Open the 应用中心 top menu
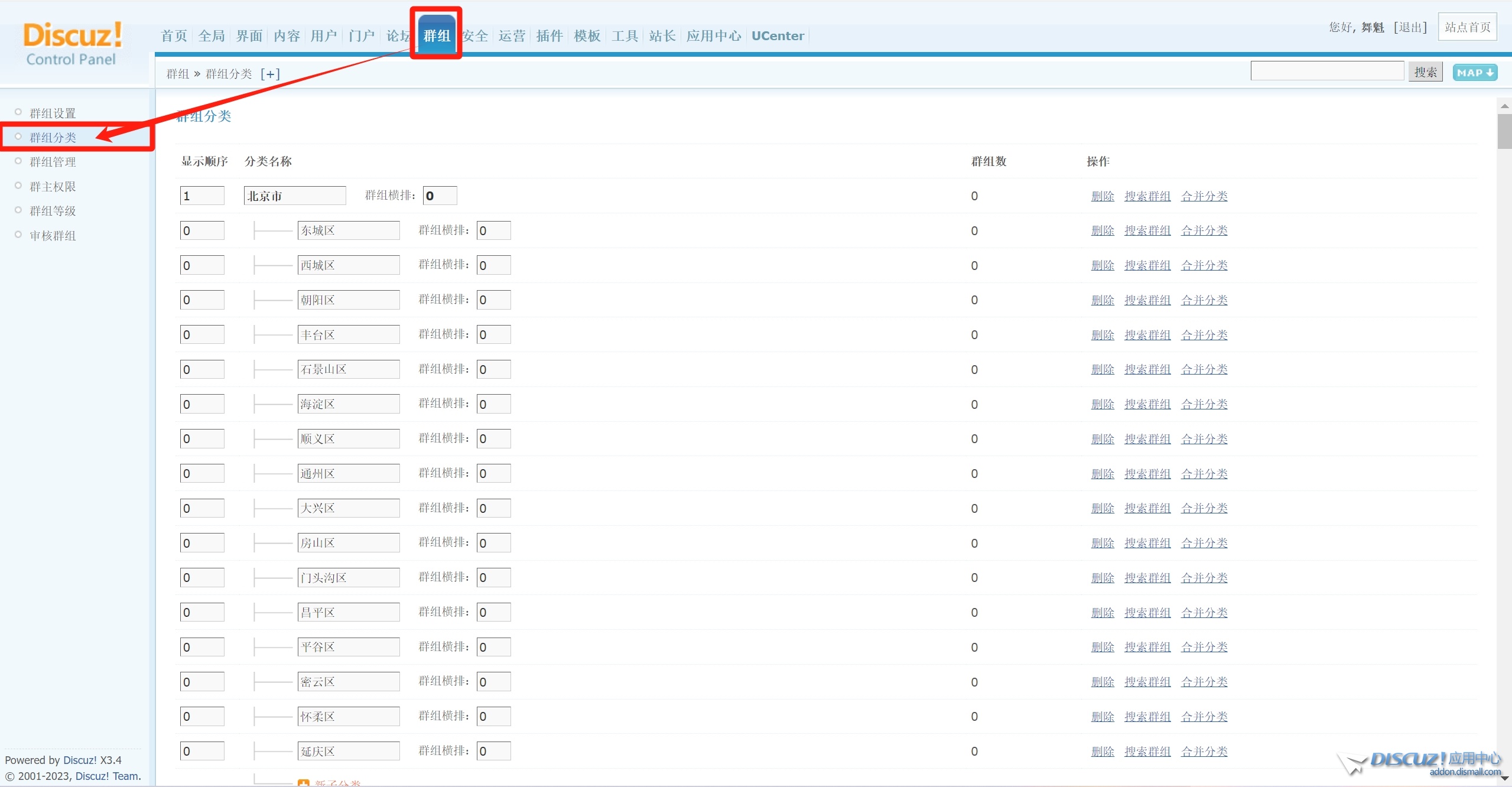 point(713,36)
